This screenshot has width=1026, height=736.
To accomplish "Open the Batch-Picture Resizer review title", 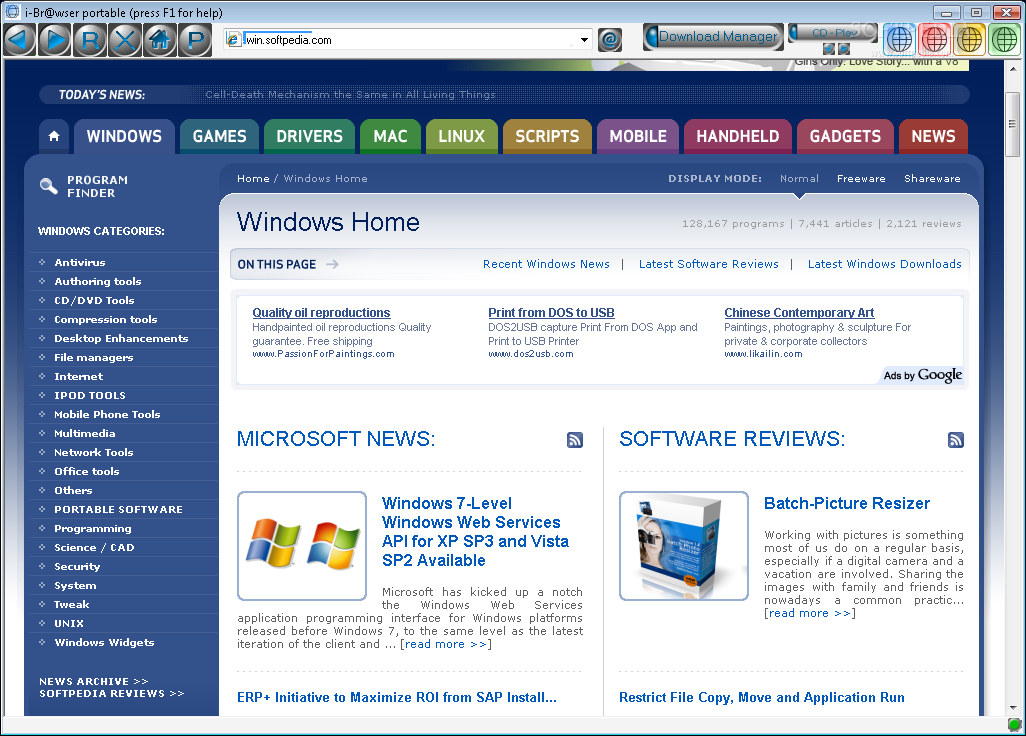I will (x=847, y=503).
